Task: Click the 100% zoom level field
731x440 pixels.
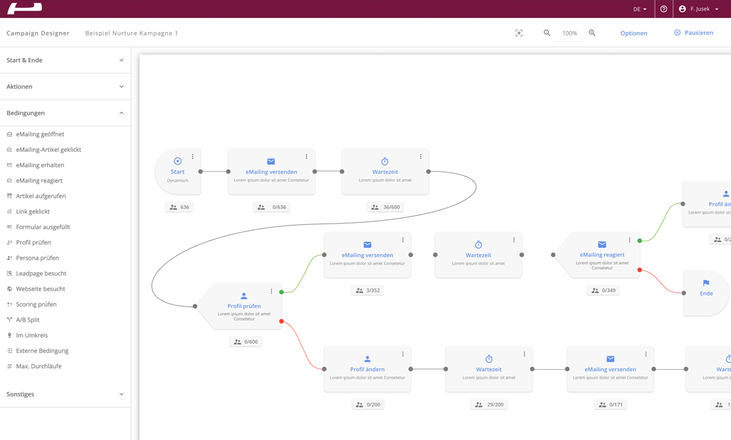Action: click(569, 33)
